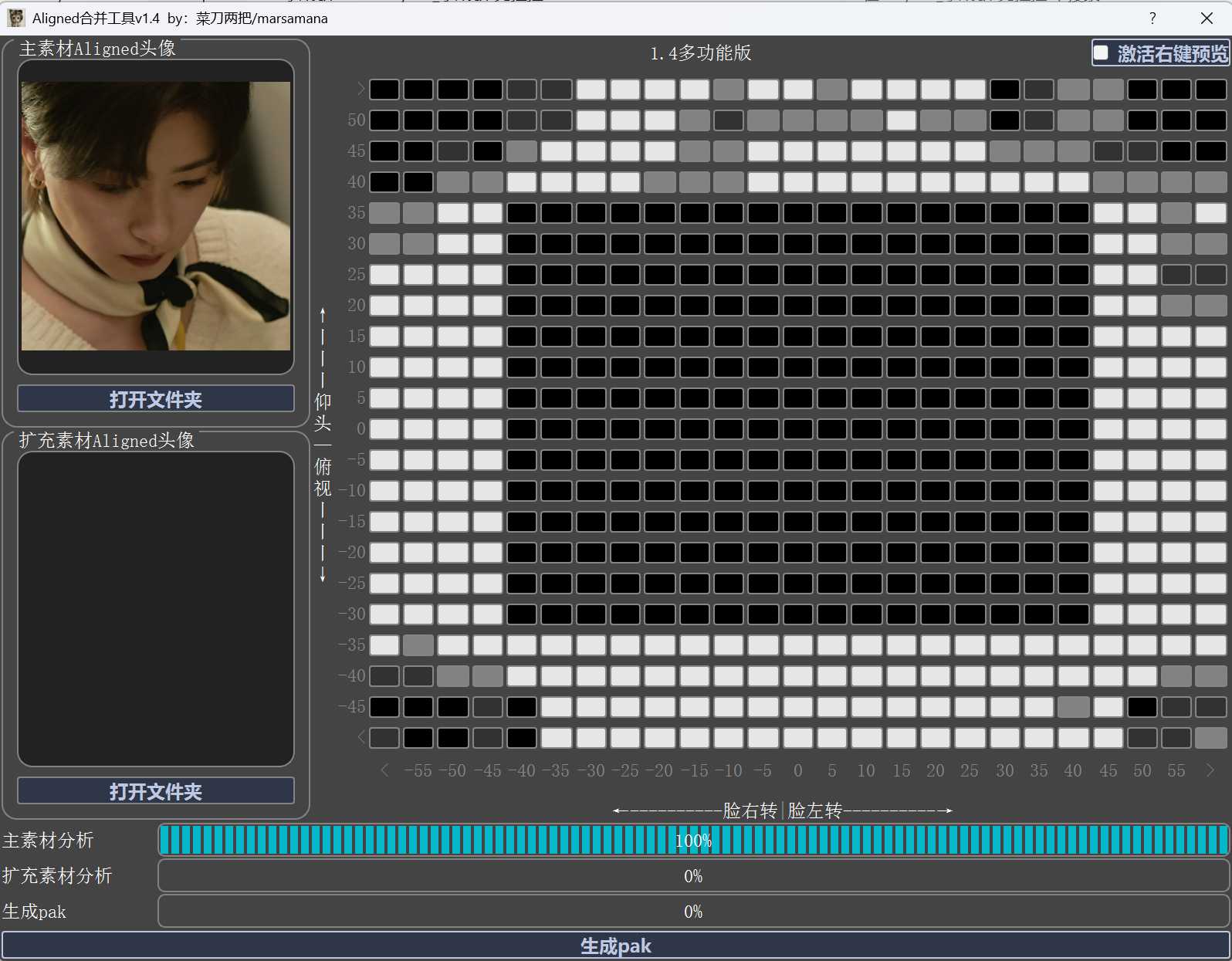Click the 生成pak 0% progress bar

692,912
